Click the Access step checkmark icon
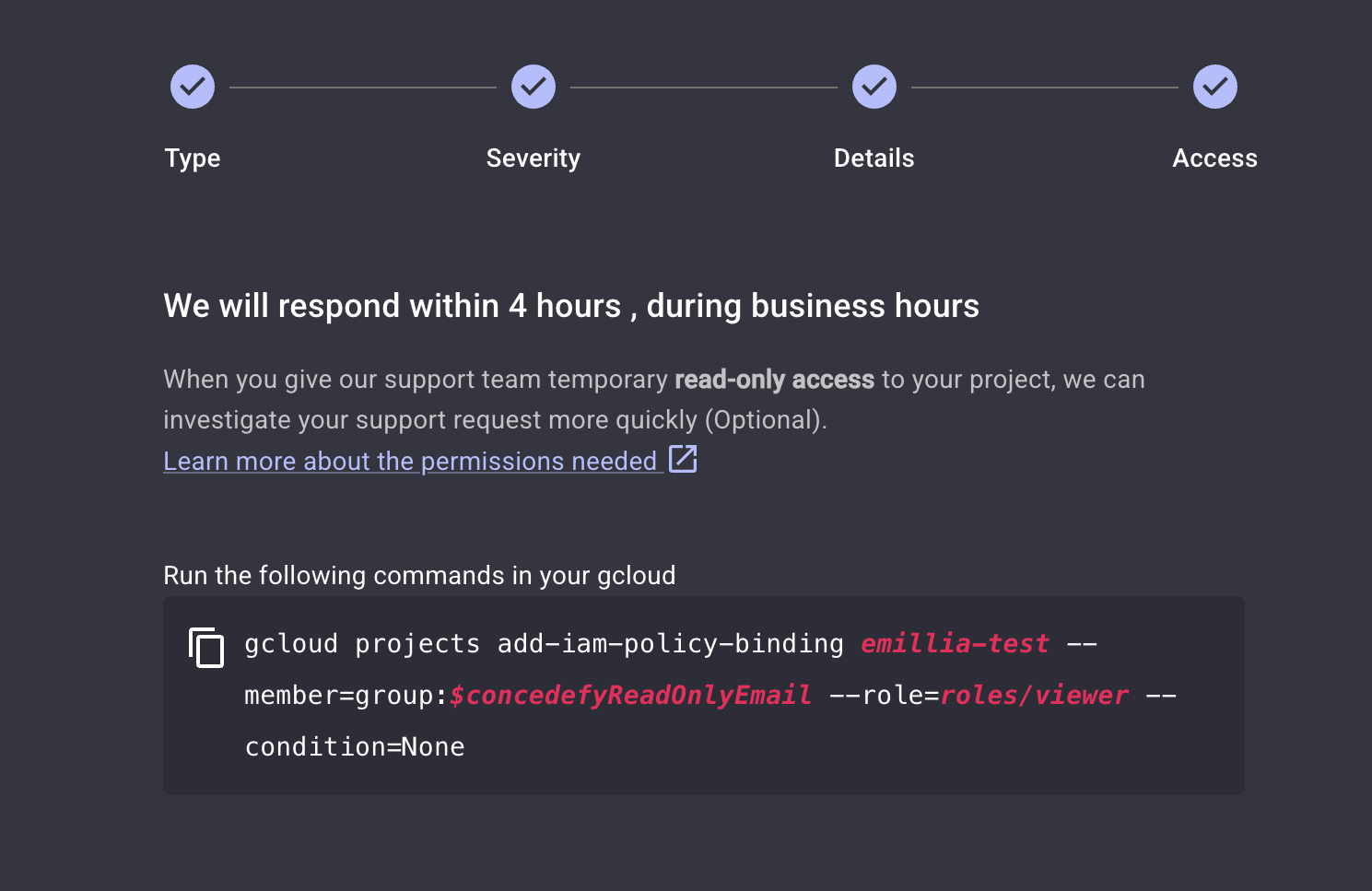This screenshot has width=1372, height=891. [1215, 87]
